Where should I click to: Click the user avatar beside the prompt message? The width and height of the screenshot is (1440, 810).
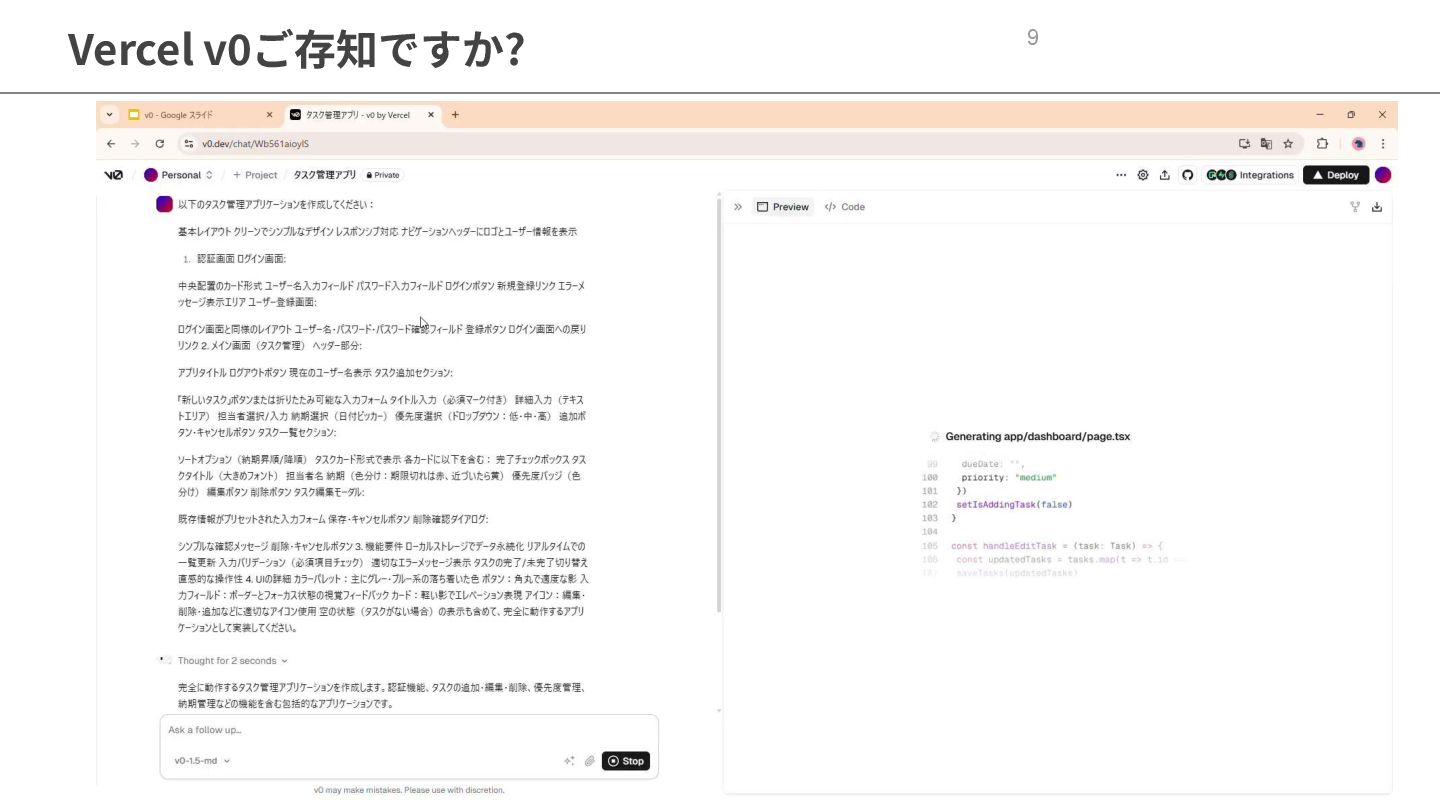coord(164,204)
